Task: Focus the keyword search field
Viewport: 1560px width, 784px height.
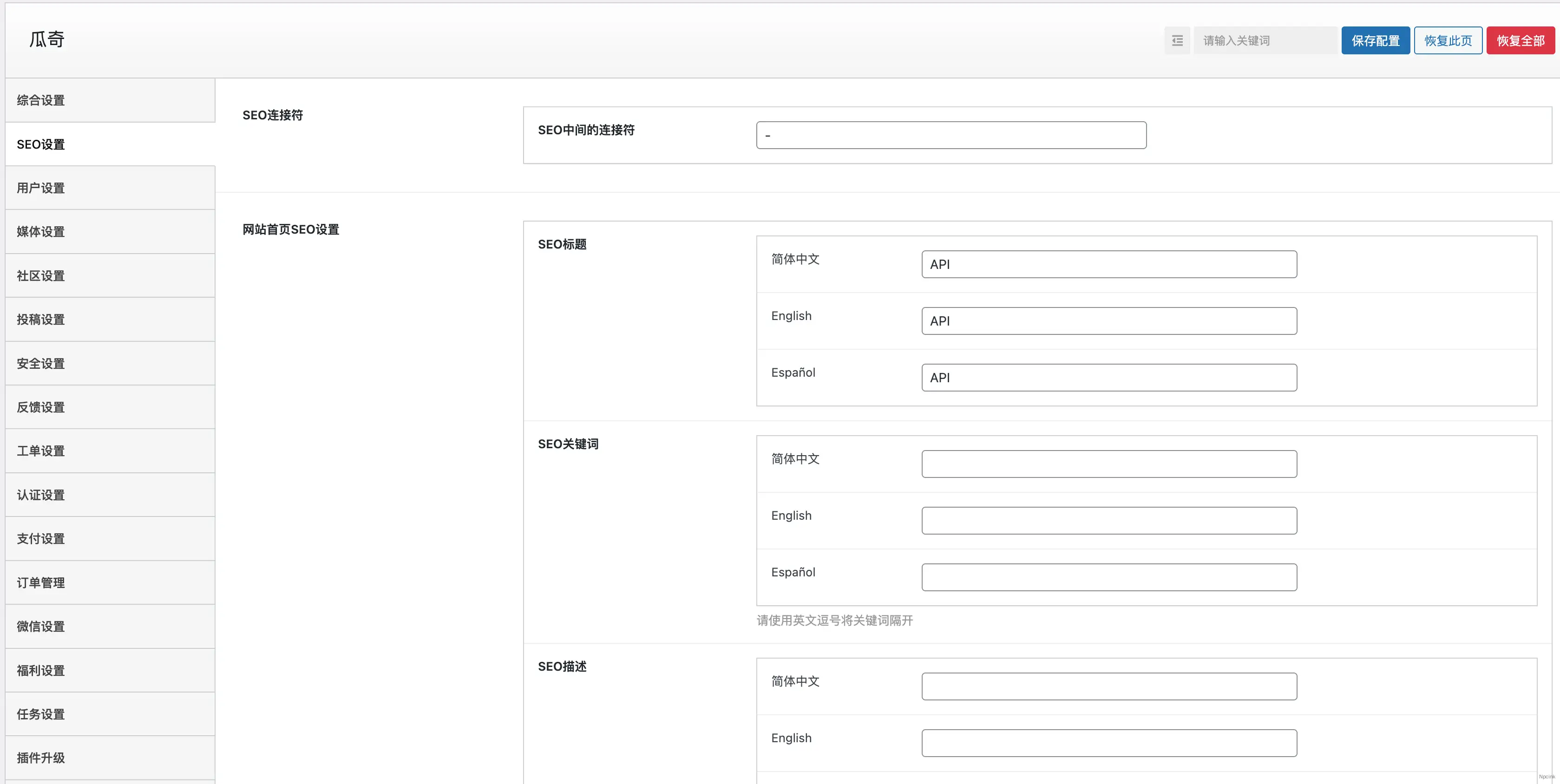Action: point(1265,40)
